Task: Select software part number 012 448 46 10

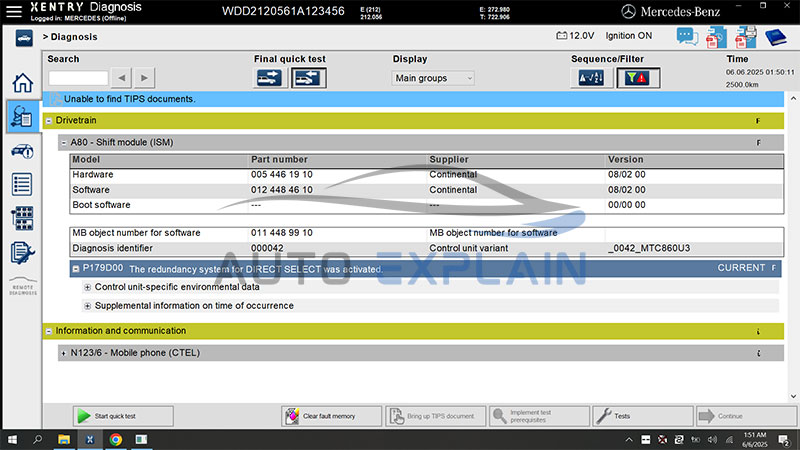Action: pyautogui.click(x=282, y=190)
